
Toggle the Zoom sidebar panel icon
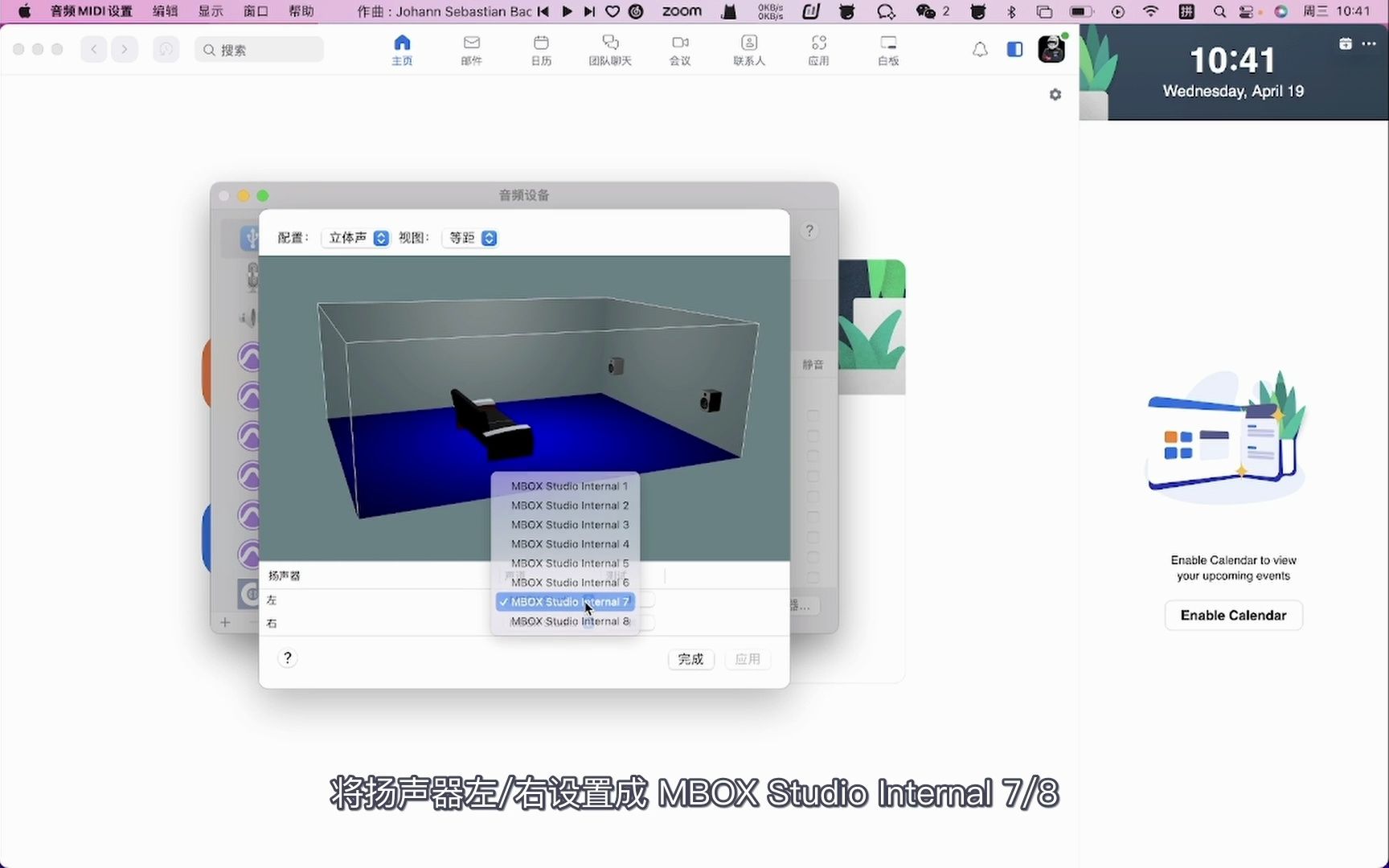tap(1014, 50)
